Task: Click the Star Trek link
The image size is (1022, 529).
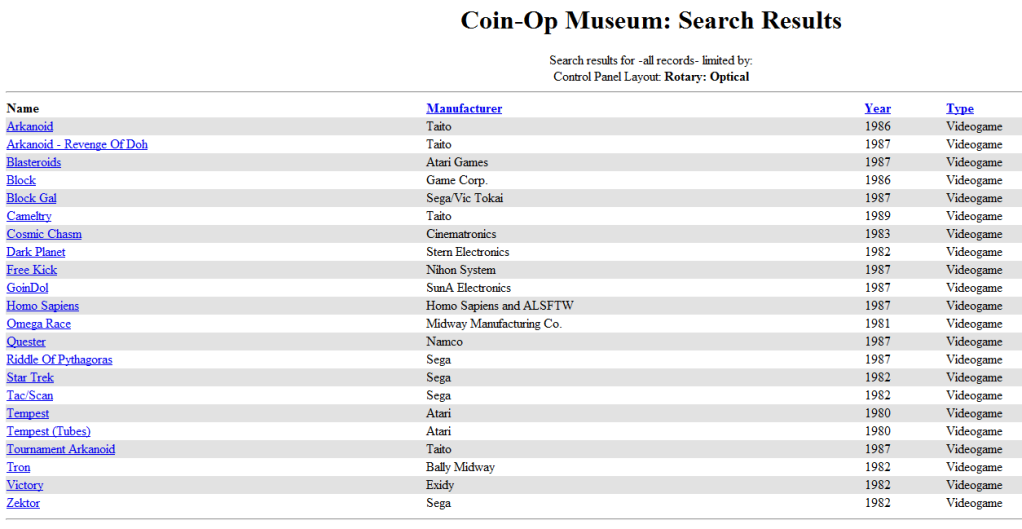Action: click(30, 379)
